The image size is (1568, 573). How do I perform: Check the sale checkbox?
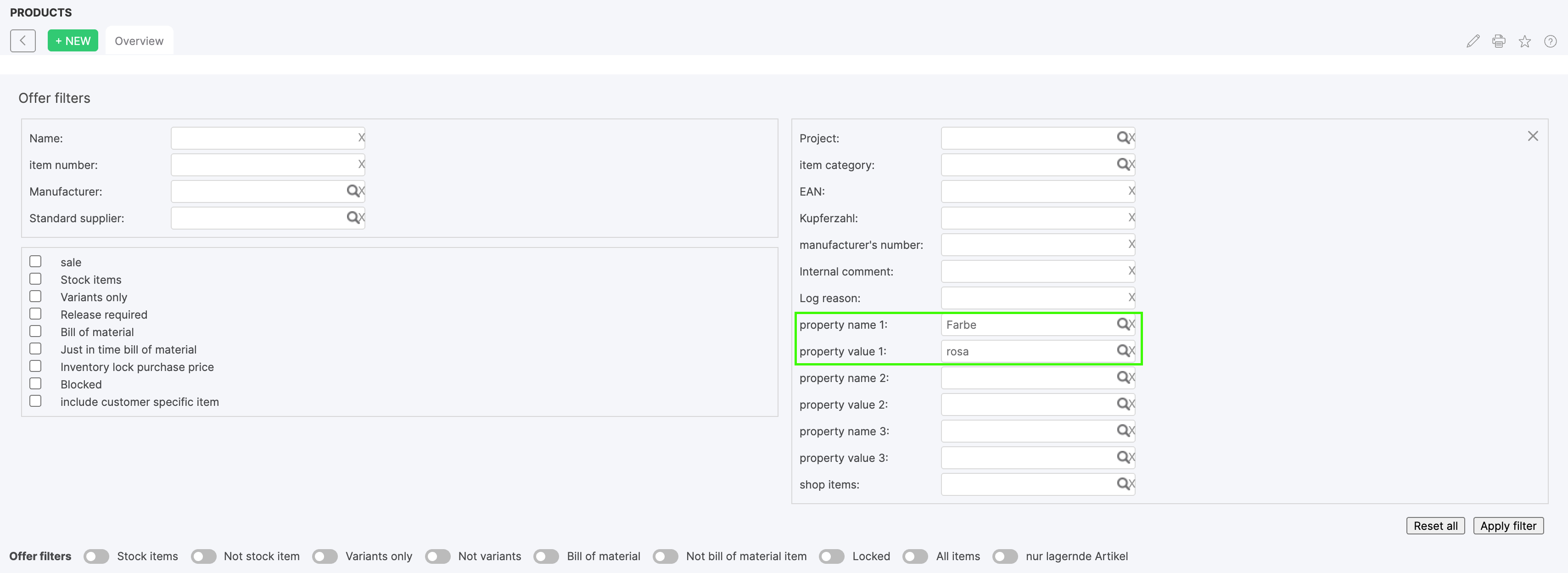[35, 261]
